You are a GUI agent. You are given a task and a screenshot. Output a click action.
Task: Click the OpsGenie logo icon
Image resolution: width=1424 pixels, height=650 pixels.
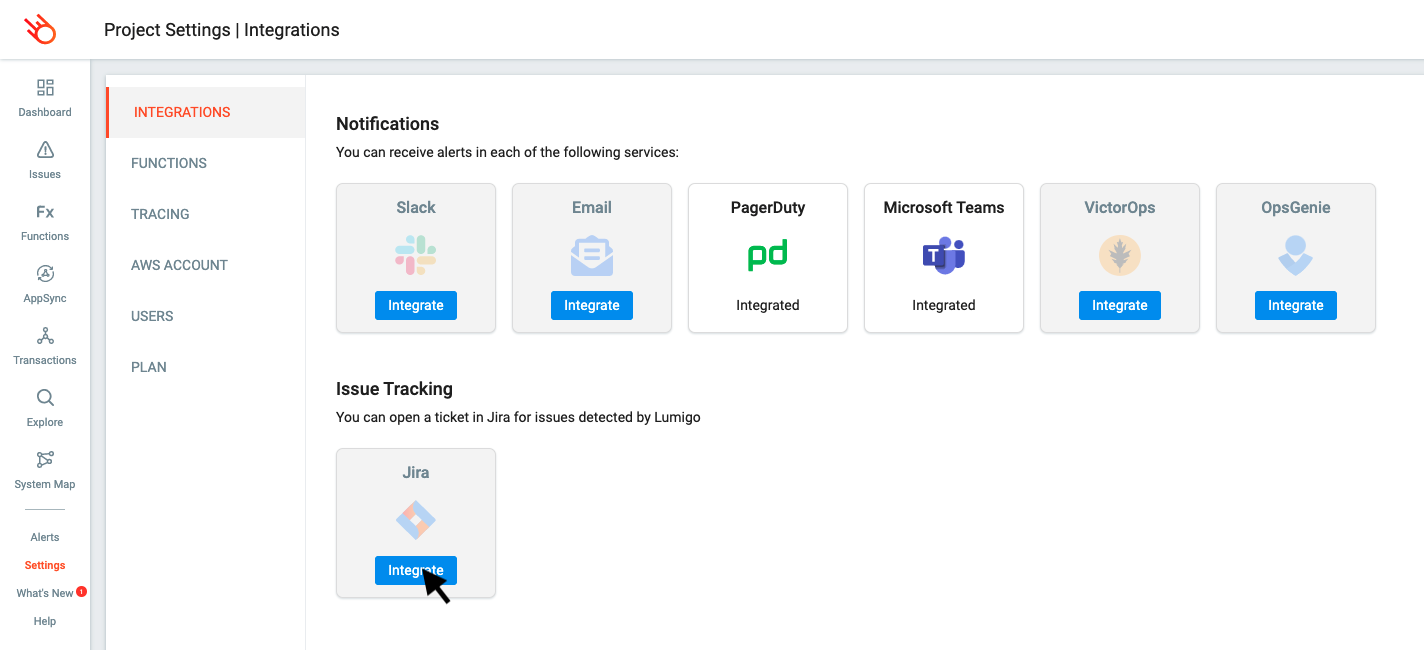point(1296,255)
